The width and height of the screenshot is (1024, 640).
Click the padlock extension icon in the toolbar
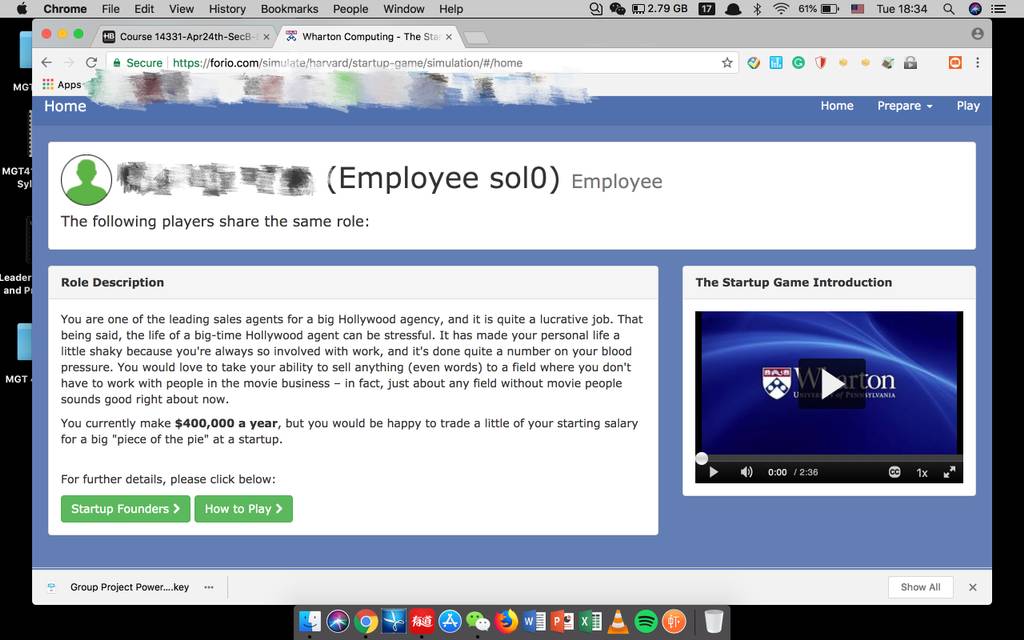coord(910,63)
